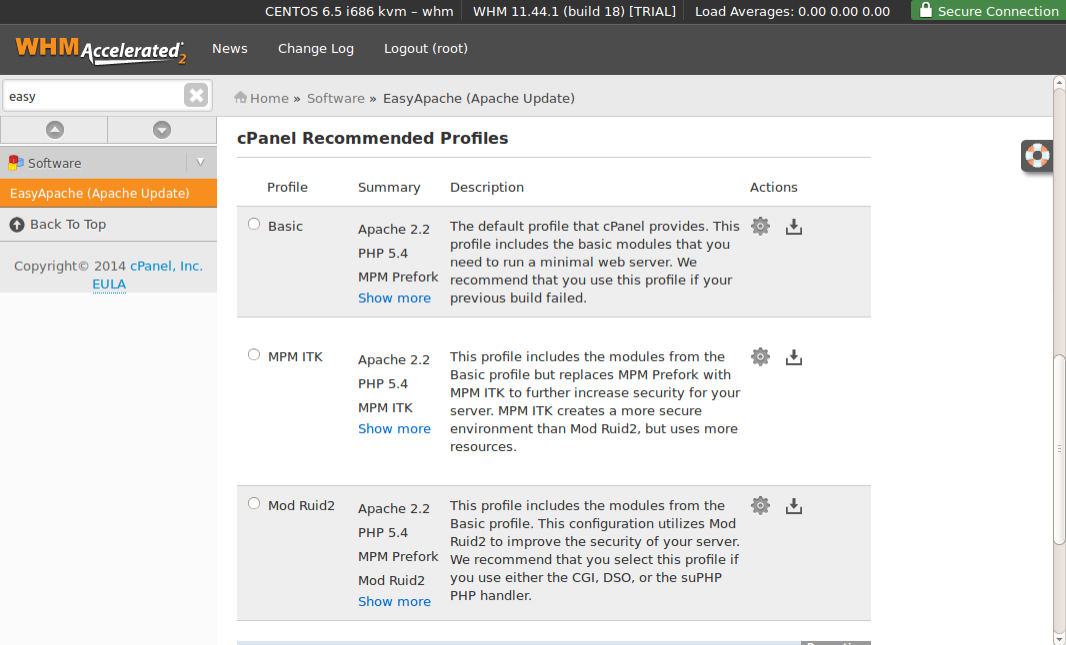The image size is (1066, 645).
Task: Open the Change Log menu item
Action: 316,49
